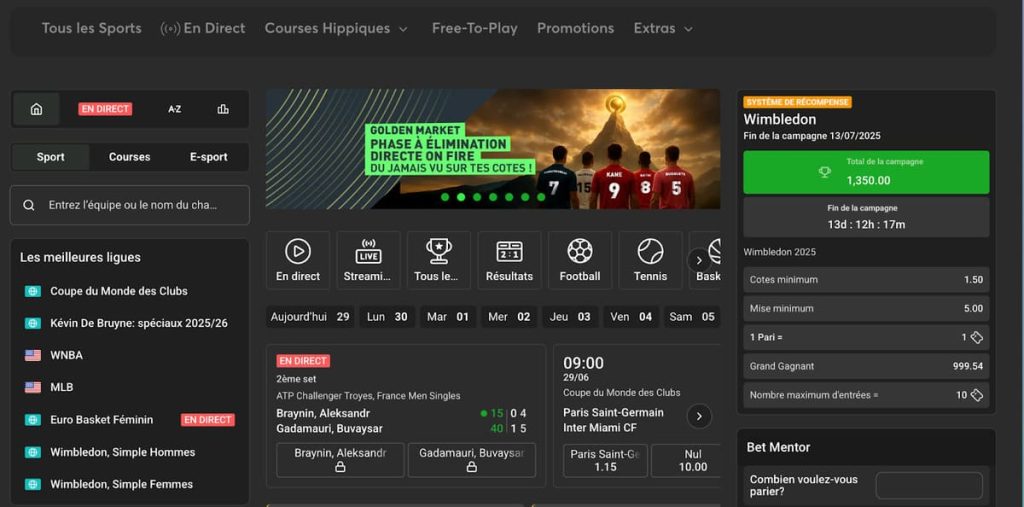Open Free-To-Play menu item
The width and height of the screenshot is (1024, 507).
[x=475, y=29]
